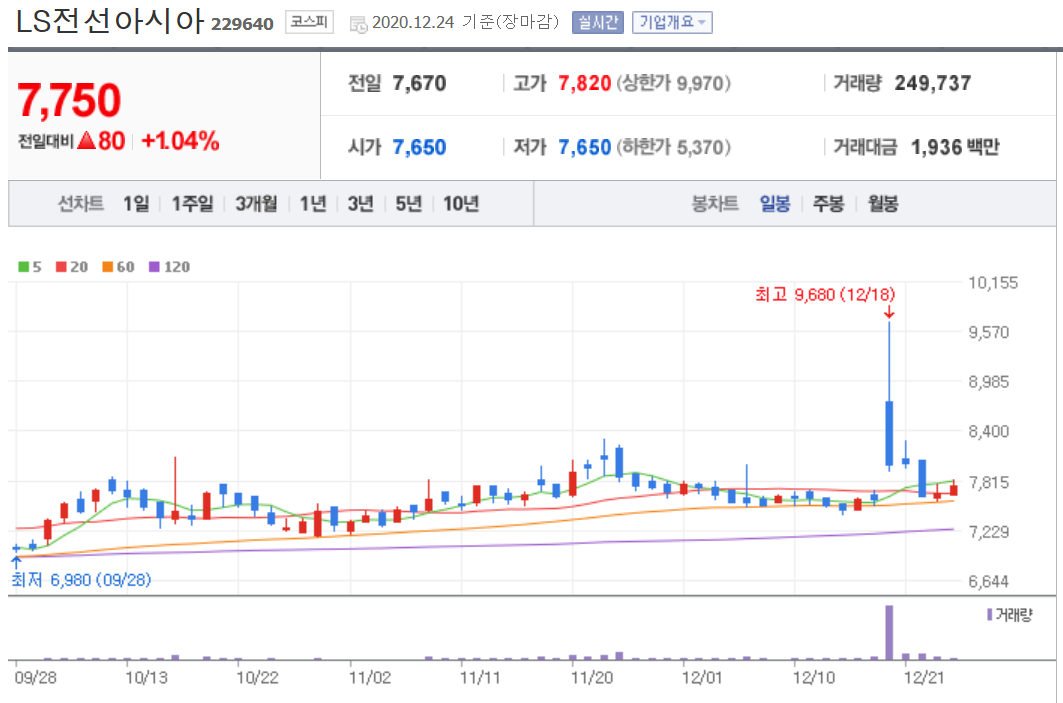Click the 하한가 5,370 text
The width and height of the screenshot is (1063, 703).
673,147
